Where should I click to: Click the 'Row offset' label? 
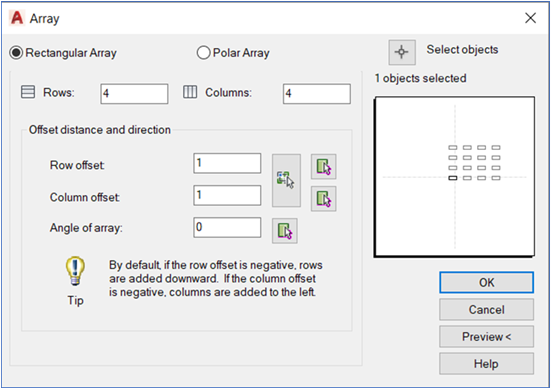[x=77, y=165]
